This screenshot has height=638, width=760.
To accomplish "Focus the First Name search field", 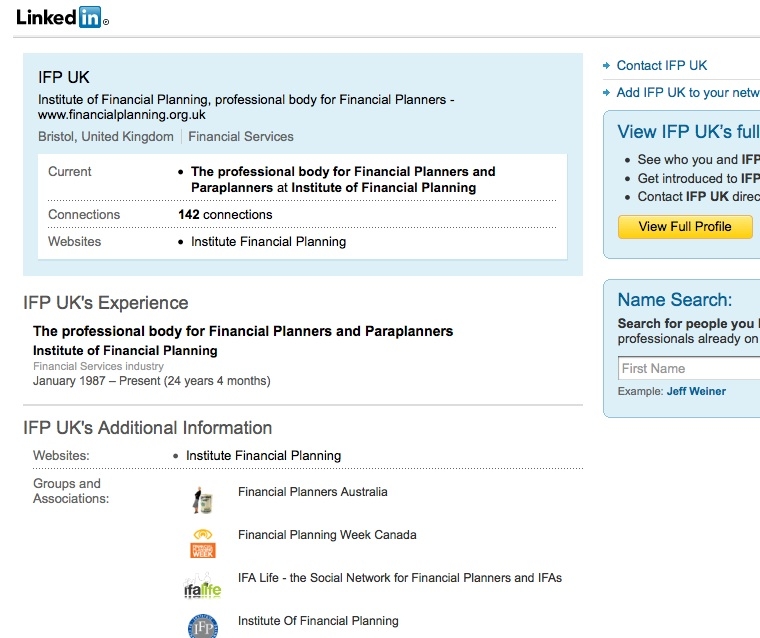I will tap(689, 368).
